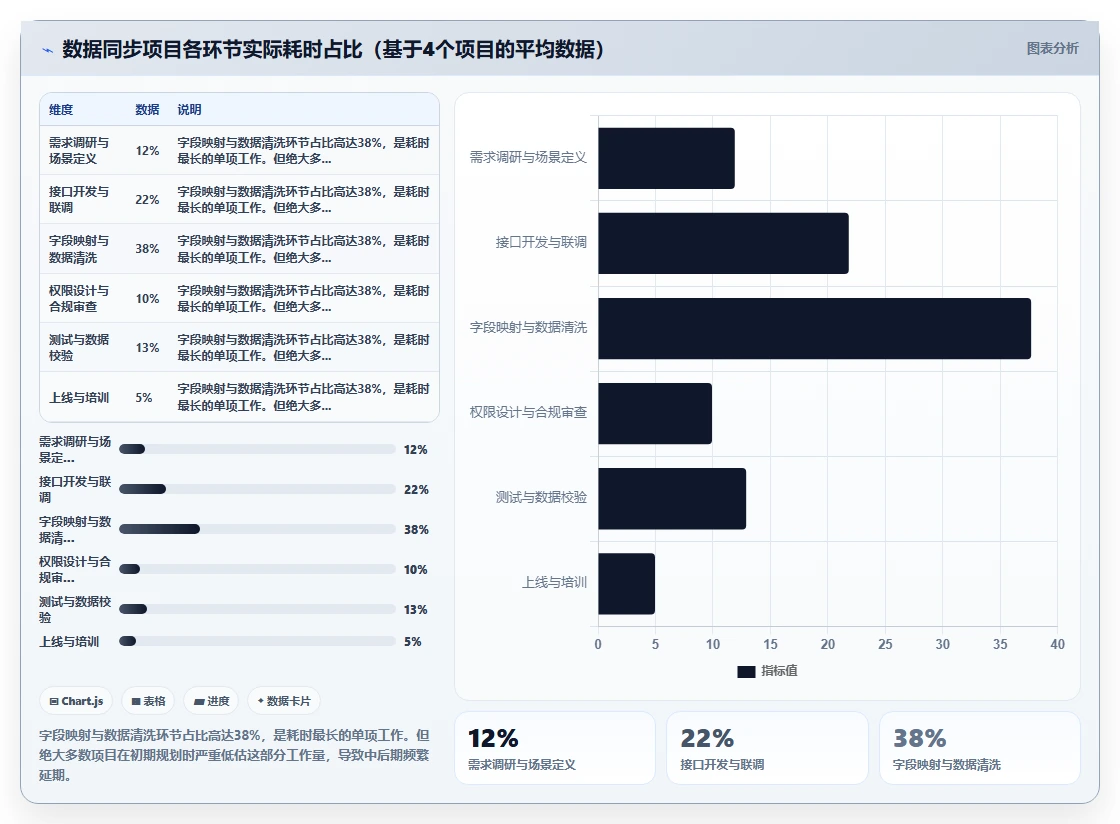Click the 进度 tag

coord(211,701)
